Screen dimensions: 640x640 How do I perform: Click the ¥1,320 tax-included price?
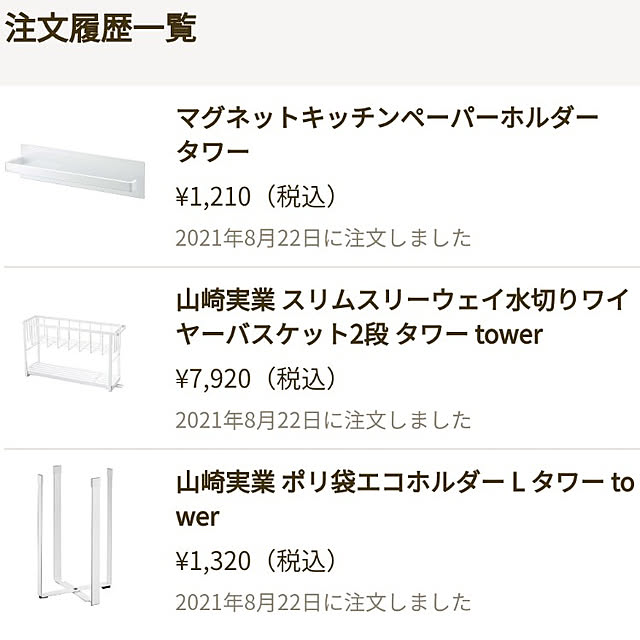256,561
